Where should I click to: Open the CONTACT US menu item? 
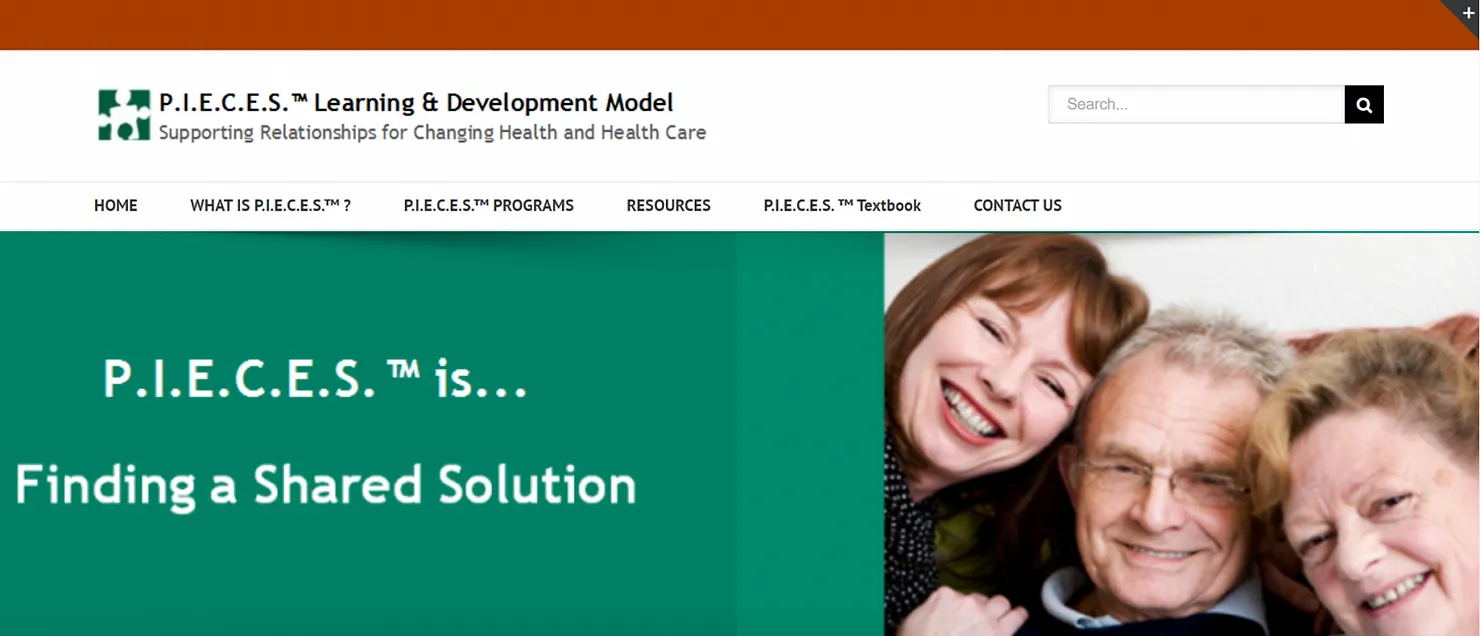(1018, 205)
